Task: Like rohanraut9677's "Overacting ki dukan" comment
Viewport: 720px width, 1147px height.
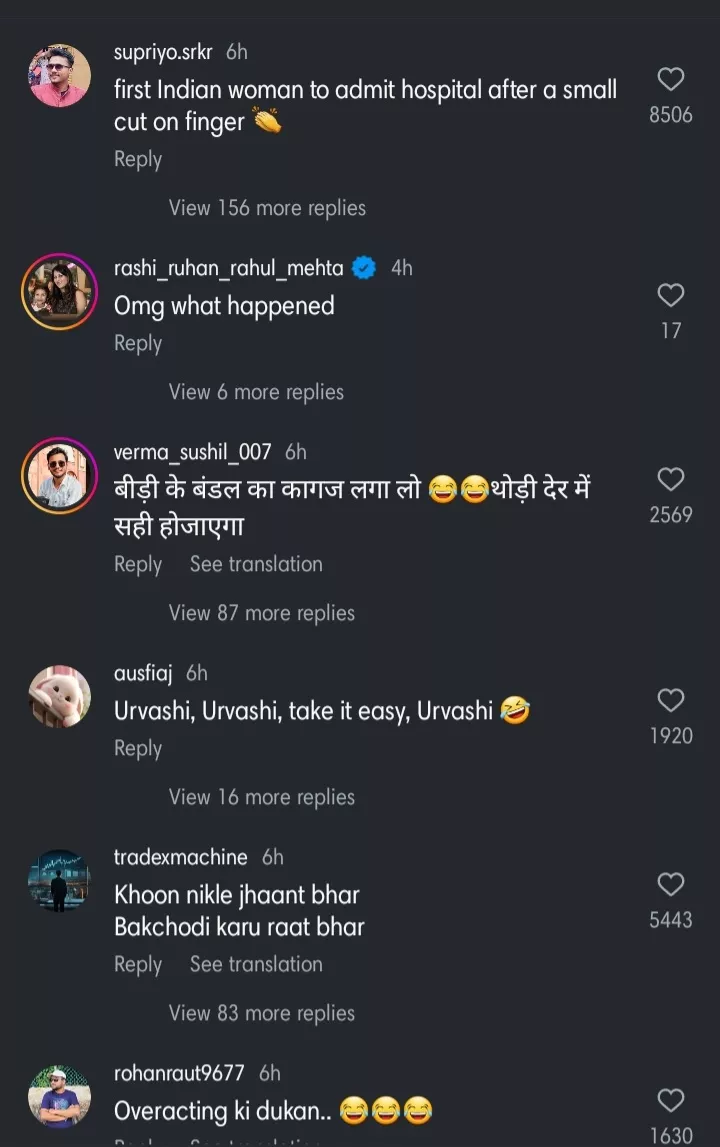Action: point(670,1101)
